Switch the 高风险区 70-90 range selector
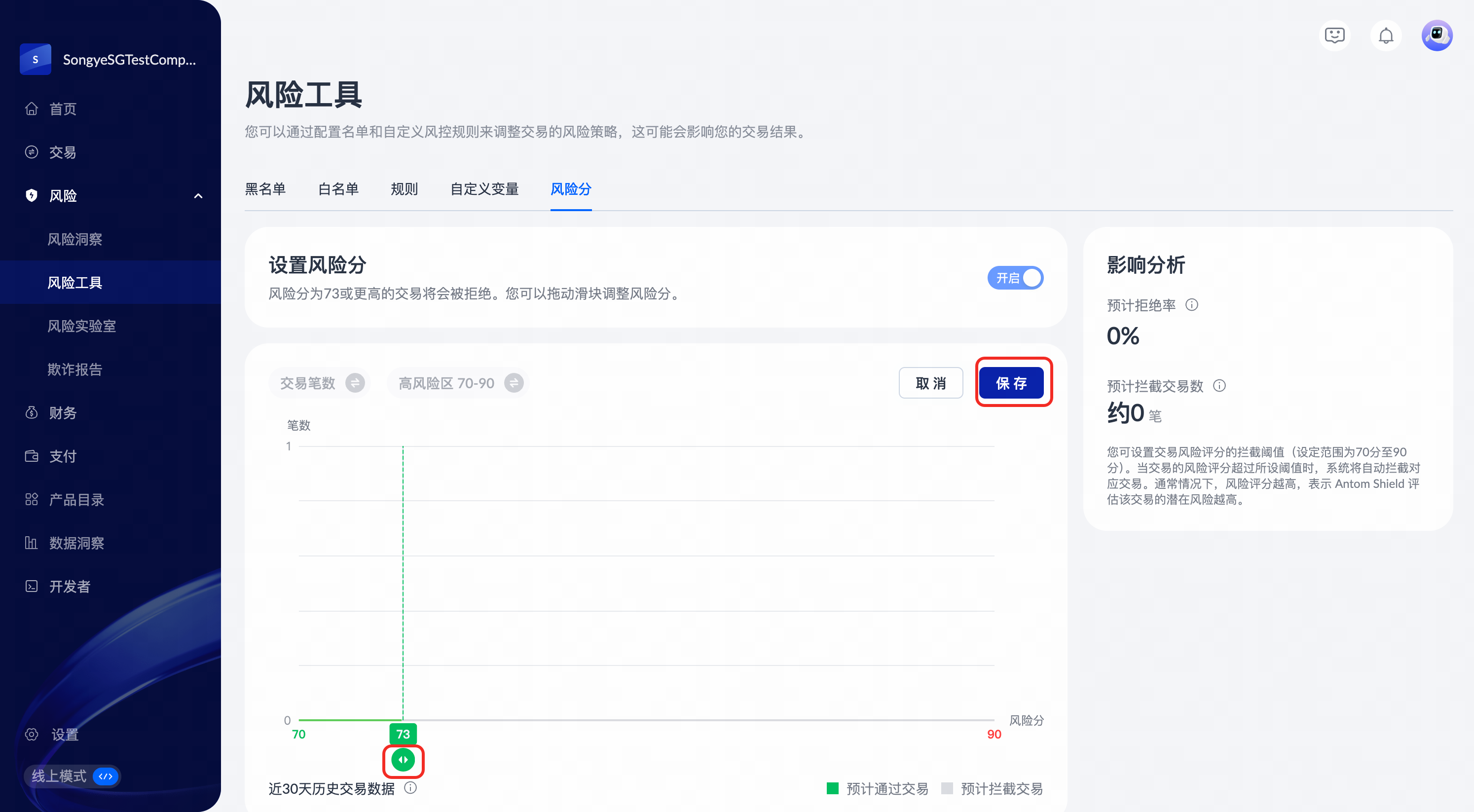The height and width of the screenshot is (812, 1474). (513, 383)
